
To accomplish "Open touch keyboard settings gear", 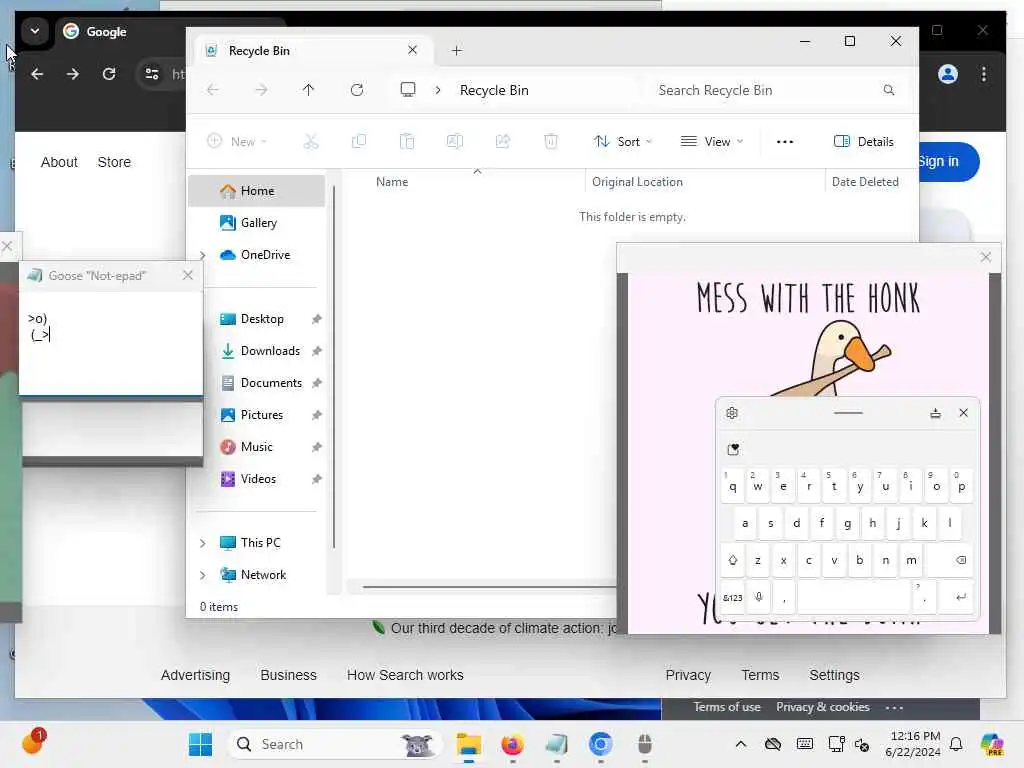I will 732,413.
